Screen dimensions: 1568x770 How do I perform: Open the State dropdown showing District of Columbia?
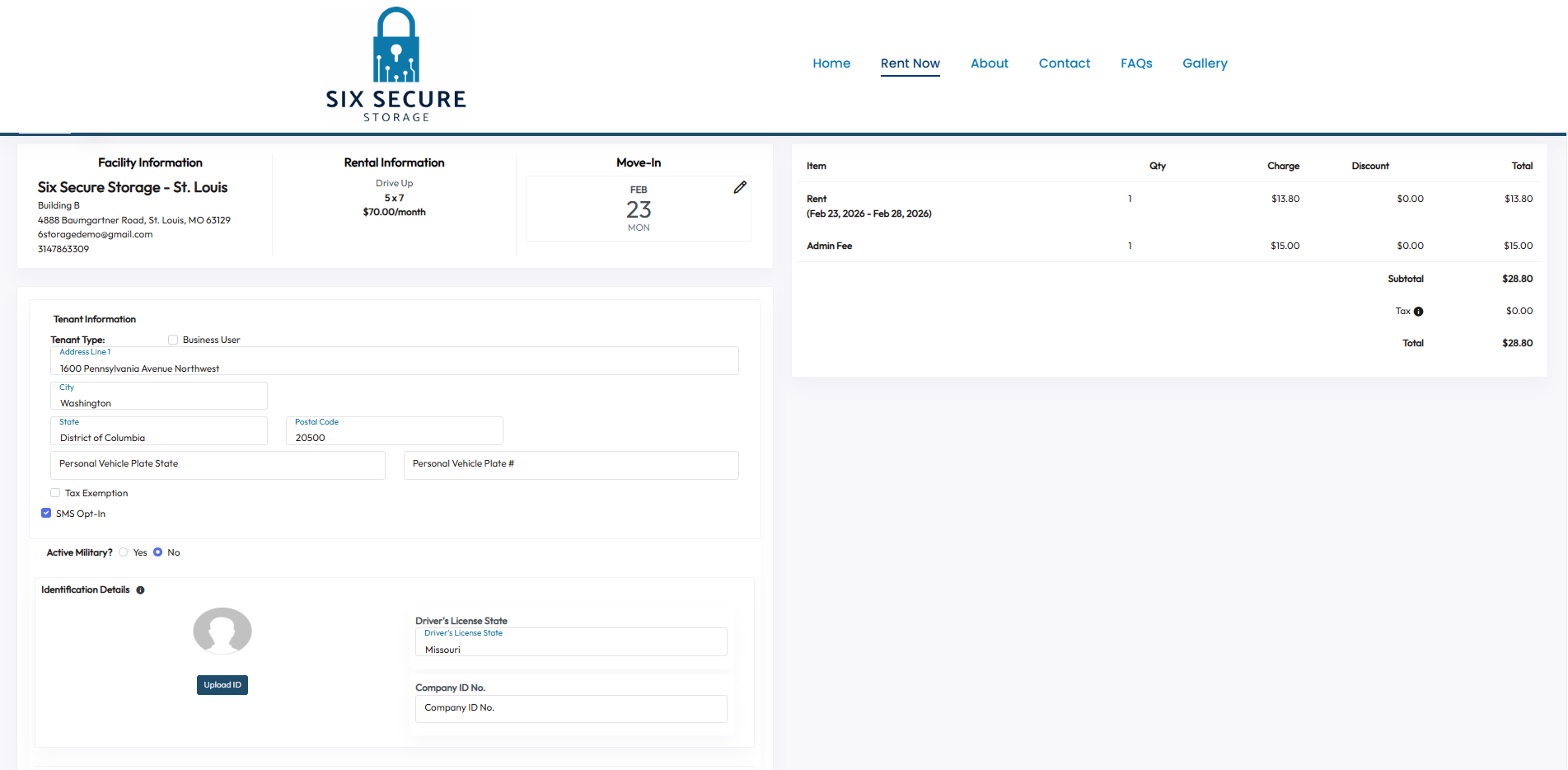click(x=159, y=432)
